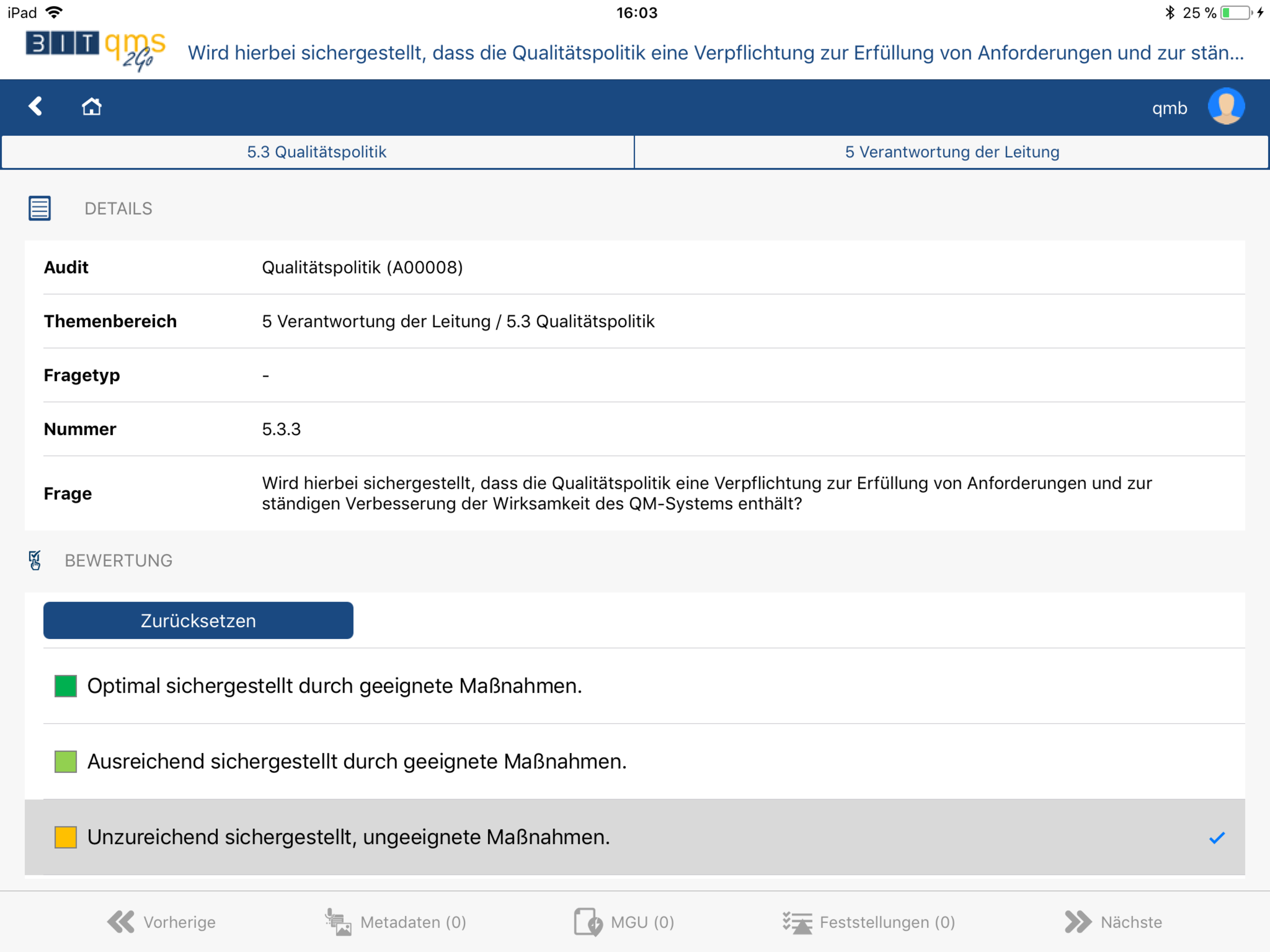Click the Feststellungen list icon
Viewport: 1270px width, 952px height.
point(798,922)
